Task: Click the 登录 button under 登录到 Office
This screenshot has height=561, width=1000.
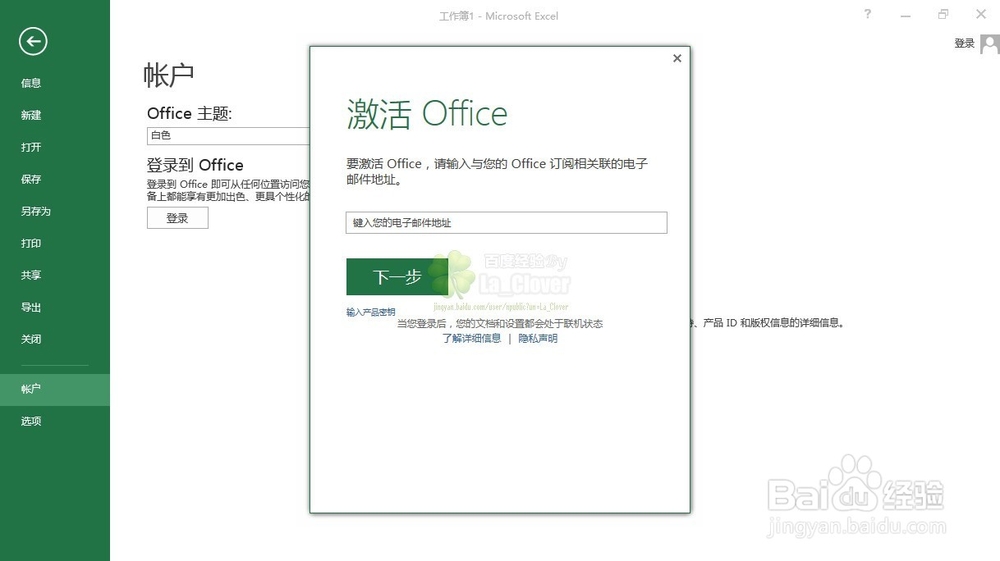Action: click(x=177, y=218)
